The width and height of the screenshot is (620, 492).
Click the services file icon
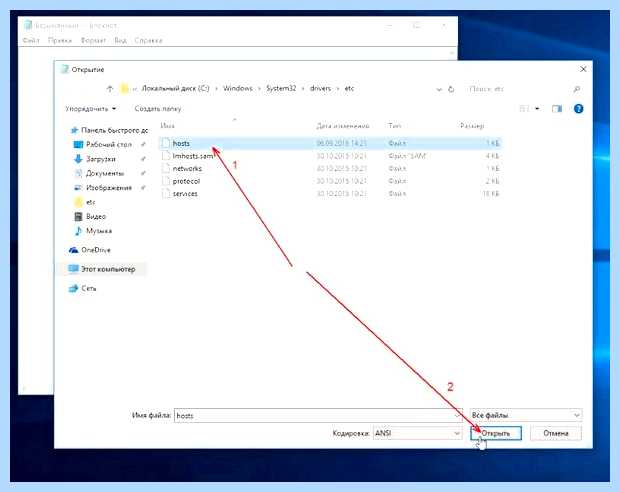point(166,194)
